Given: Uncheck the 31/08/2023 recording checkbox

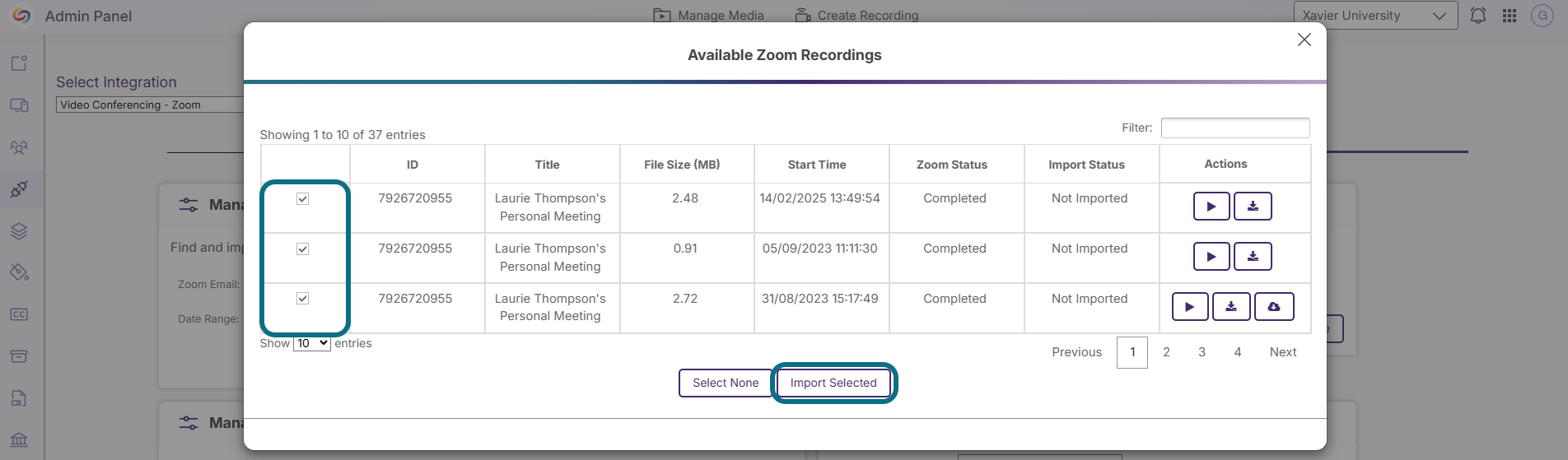Looking at the screenshot, I should tap(302, 298).
